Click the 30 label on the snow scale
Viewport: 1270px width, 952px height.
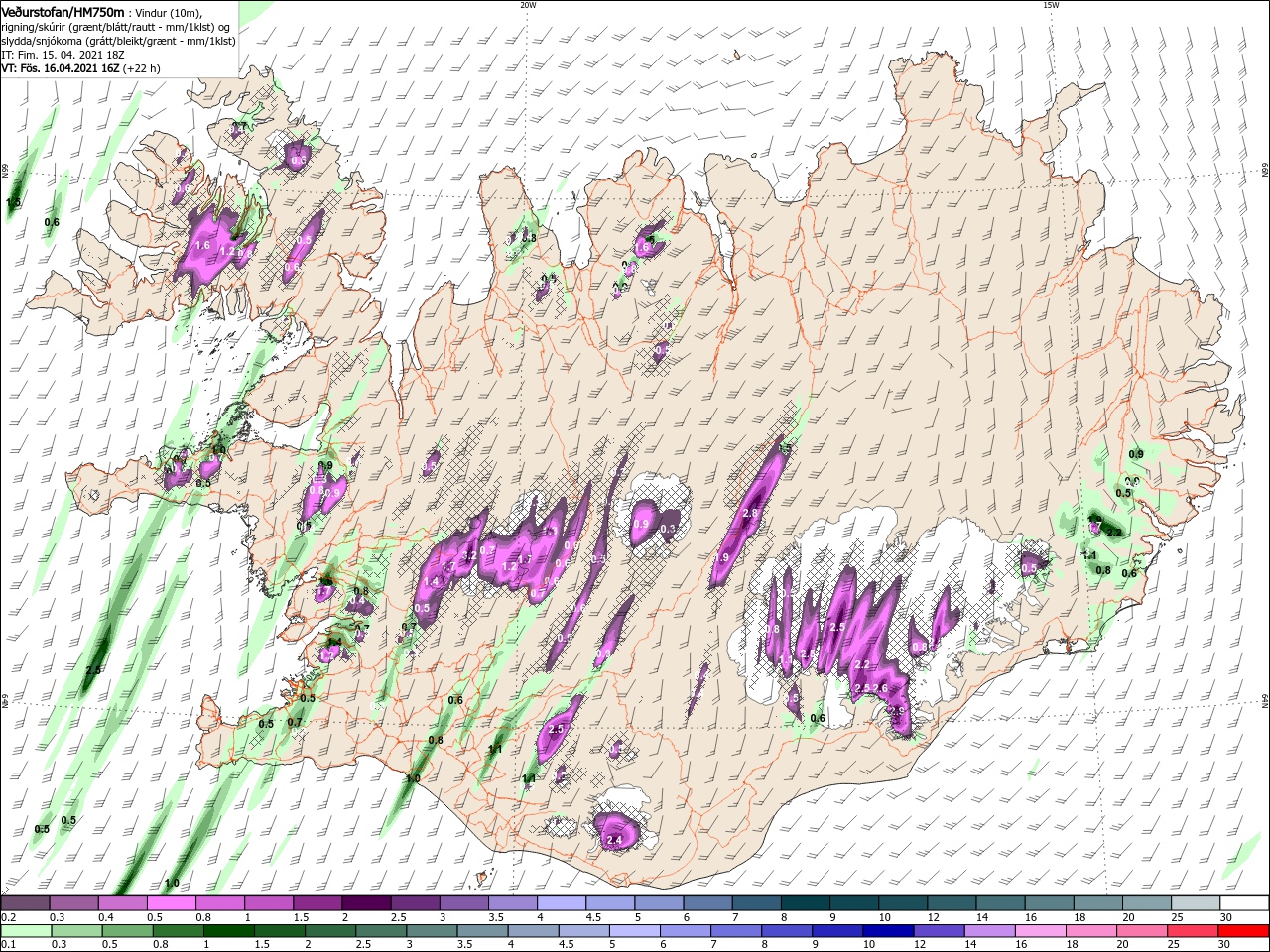coord(1226,917)
